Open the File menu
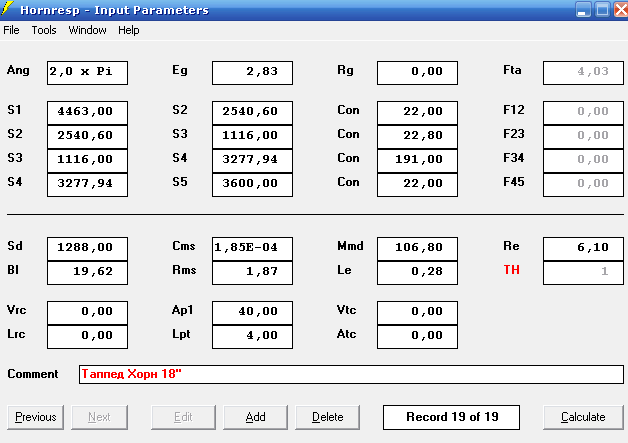This screenshot has height=443, width=628. click(x=11, y=30)
